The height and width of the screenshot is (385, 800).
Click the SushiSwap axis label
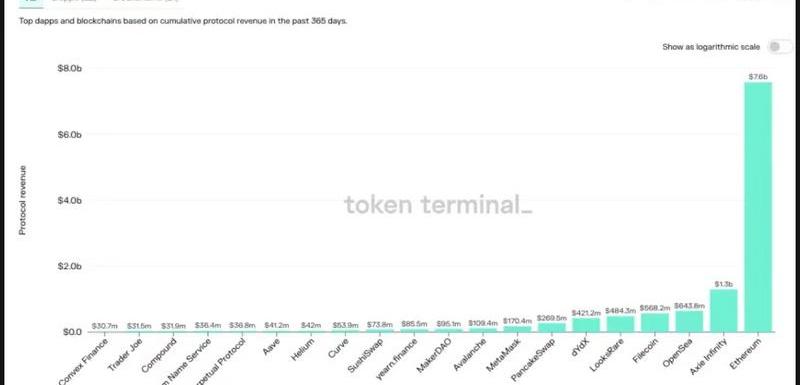click(x=364, y=355)
